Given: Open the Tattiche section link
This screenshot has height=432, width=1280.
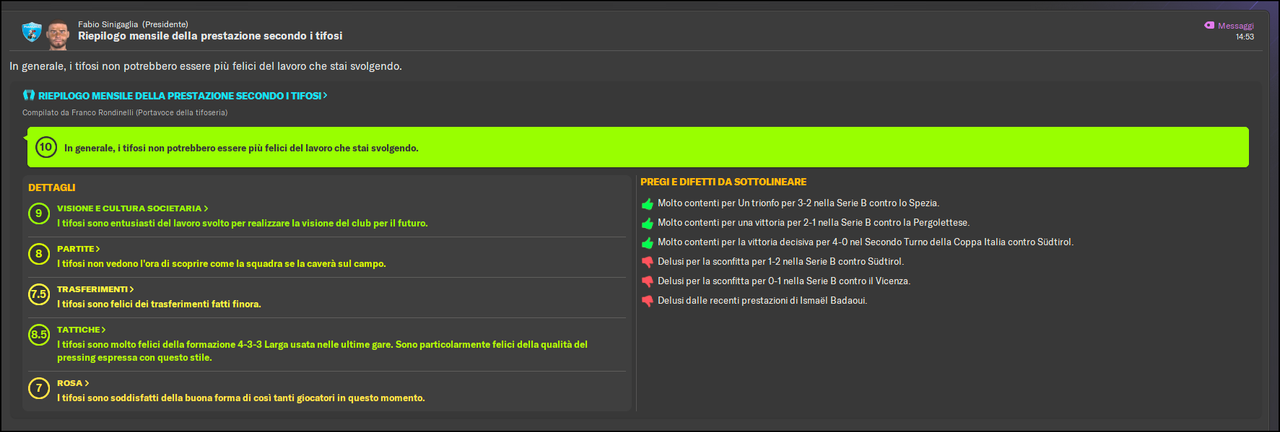Looking at the screenshot, I should point(79,329).
